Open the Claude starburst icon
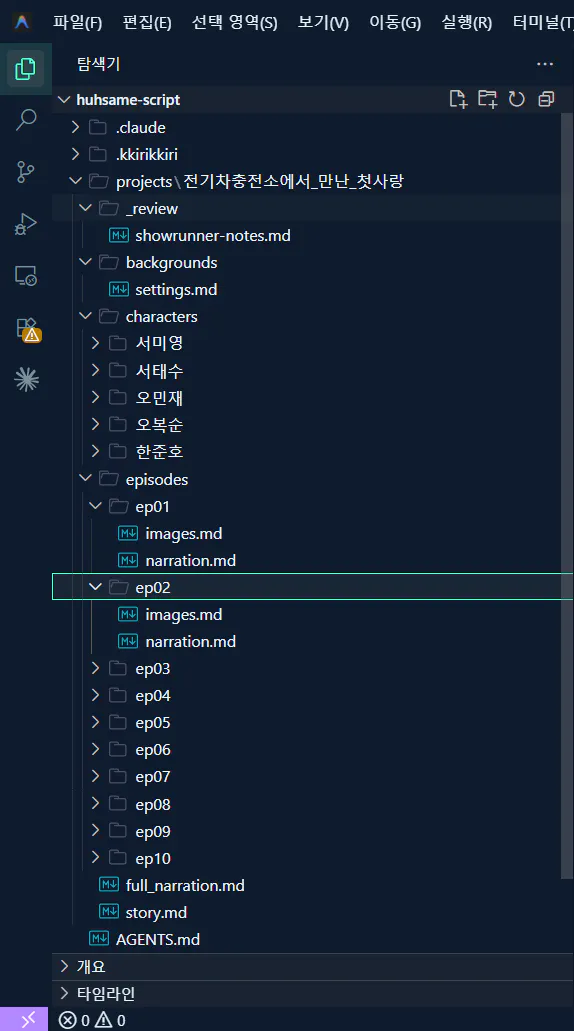 (x=26, y=379)
